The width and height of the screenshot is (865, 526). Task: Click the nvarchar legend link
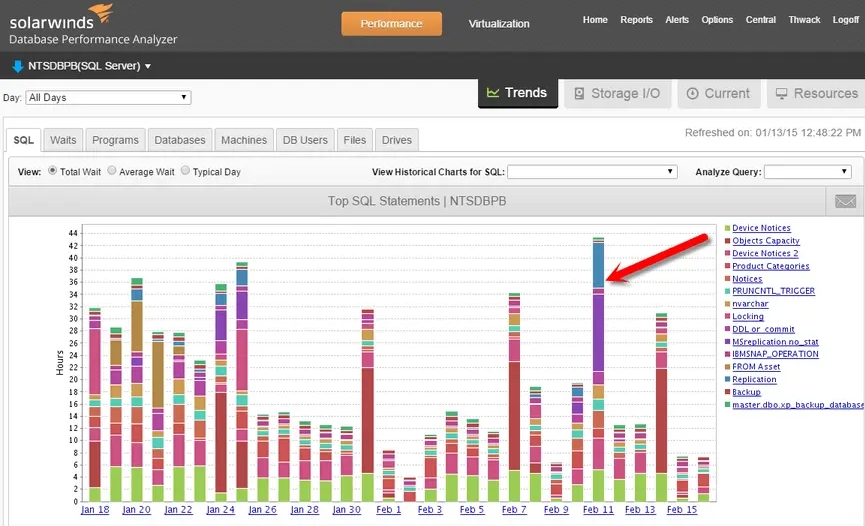[750, 304]
